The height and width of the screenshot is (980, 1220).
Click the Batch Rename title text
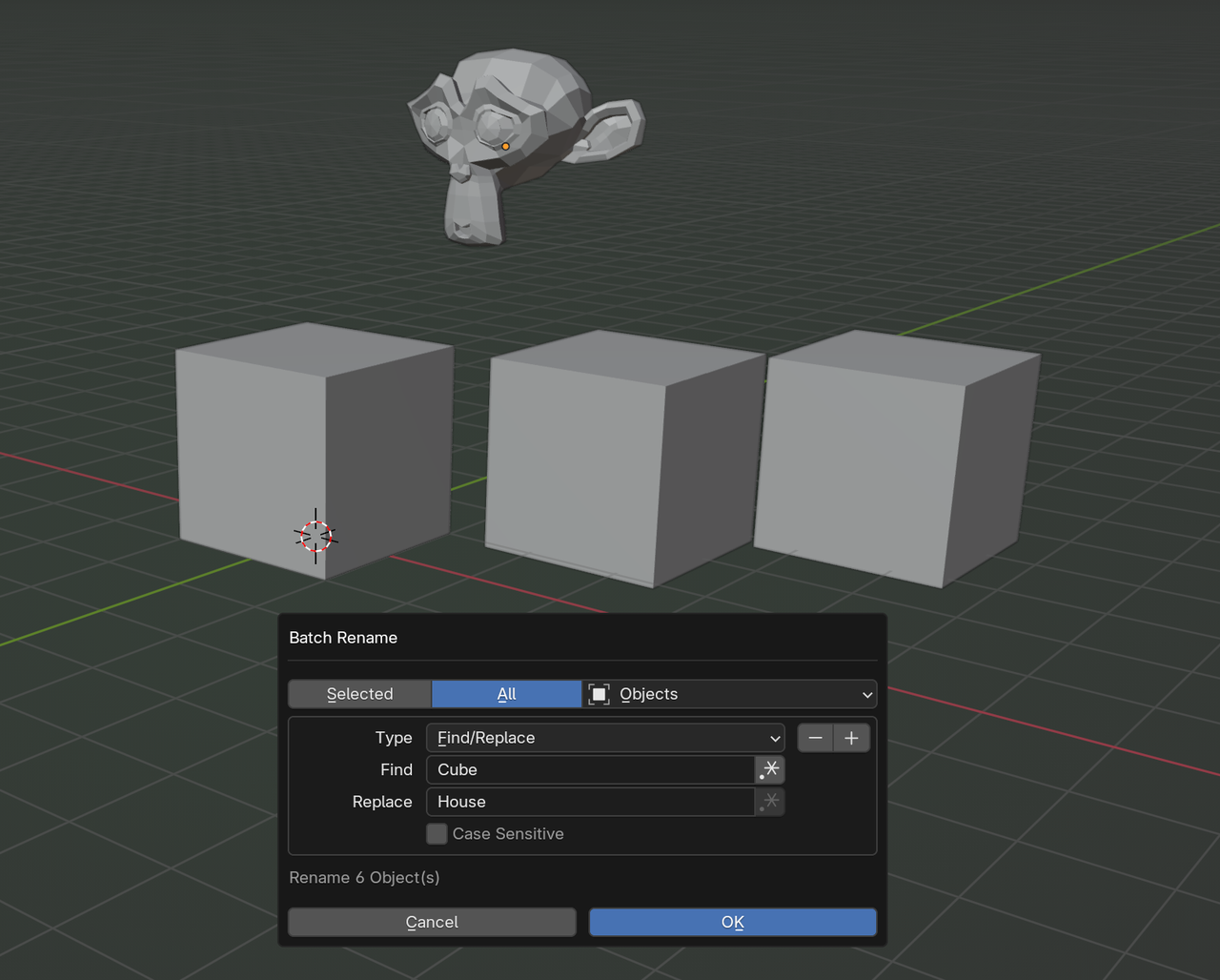(x=343, y=638)
